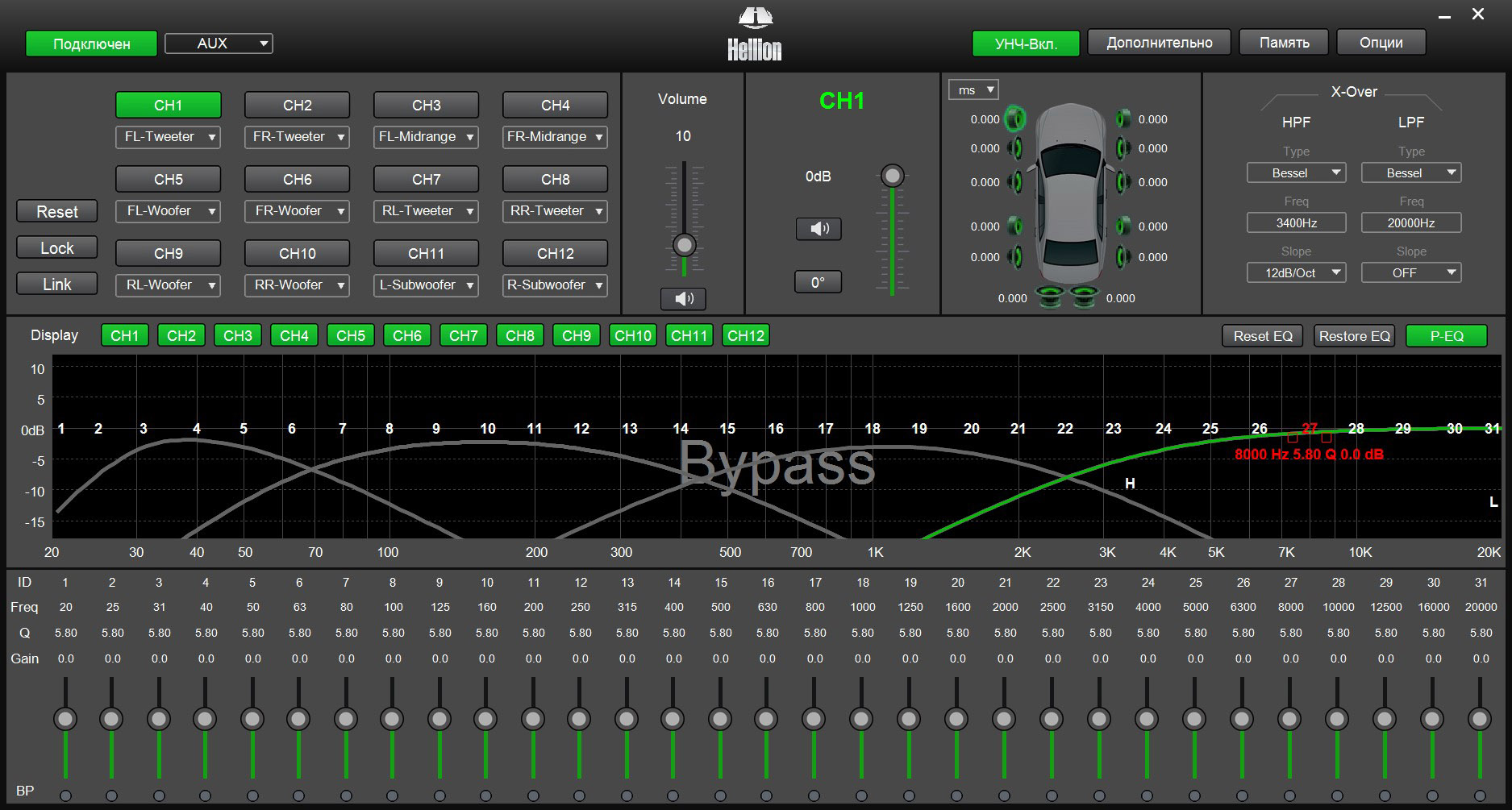This screenshot has width=1512, height=810.
Task: Toggle bypass for EQ band 10
Action: [x=486, y=795]
